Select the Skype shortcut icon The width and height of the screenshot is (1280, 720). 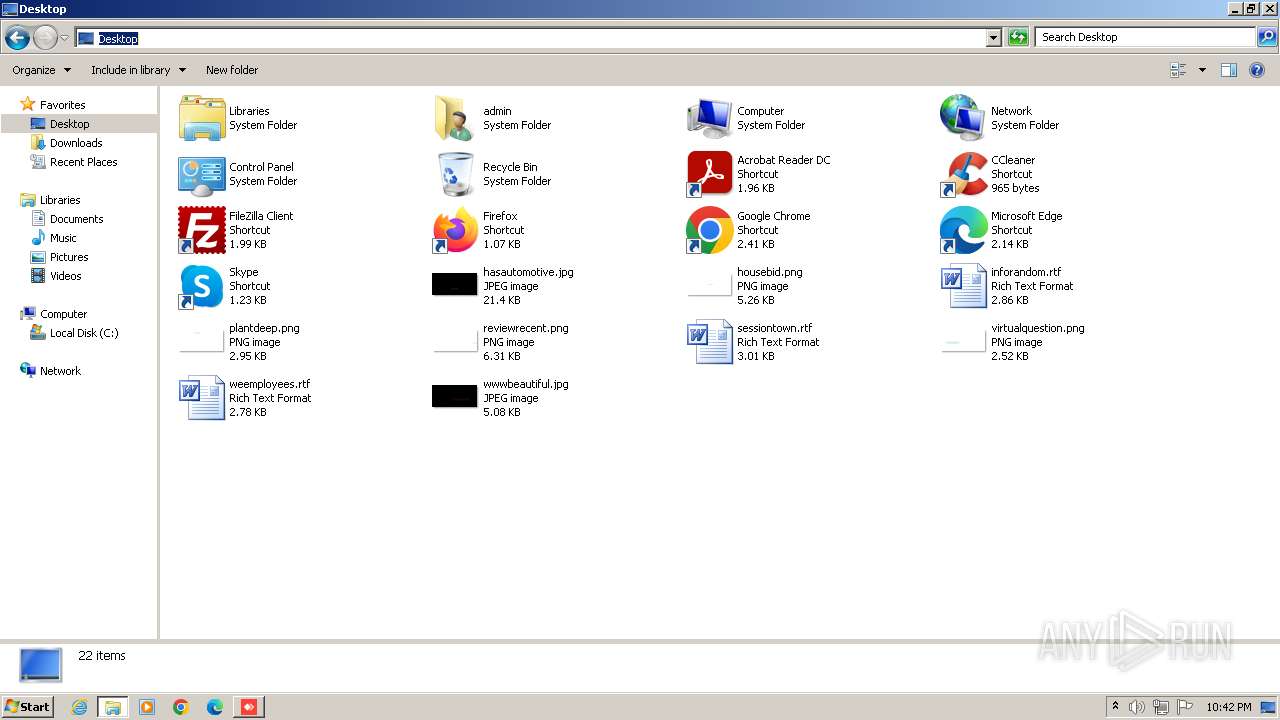tap(202, 286)
